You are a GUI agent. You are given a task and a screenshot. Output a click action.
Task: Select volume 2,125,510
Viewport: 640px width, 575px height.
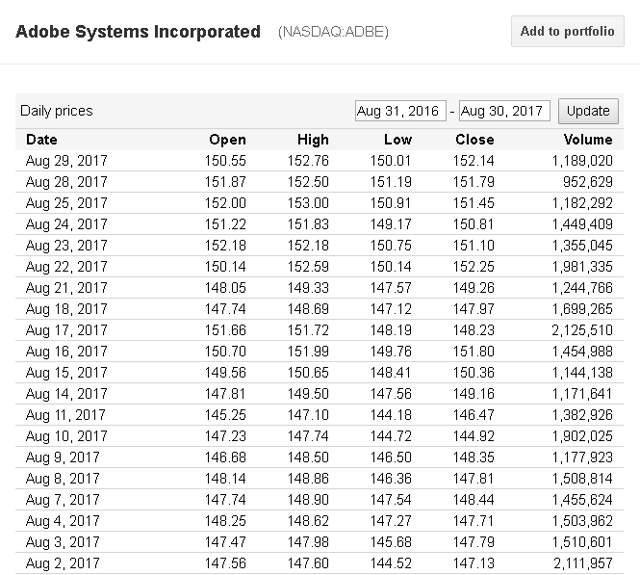point(582,330)
